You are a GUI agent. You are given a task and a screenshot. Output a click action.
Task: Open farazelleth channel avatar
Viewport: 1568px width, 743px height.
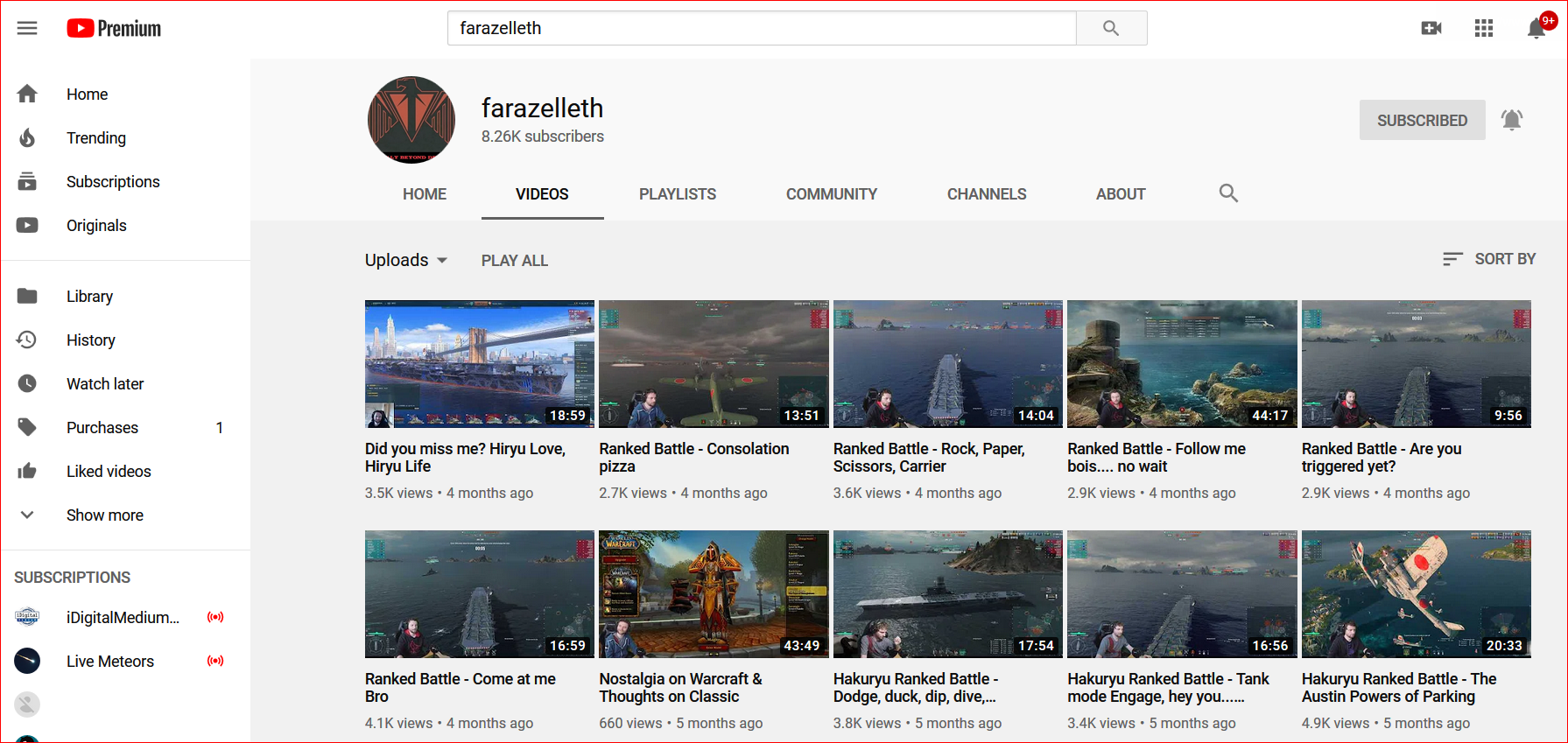(411, 120)
